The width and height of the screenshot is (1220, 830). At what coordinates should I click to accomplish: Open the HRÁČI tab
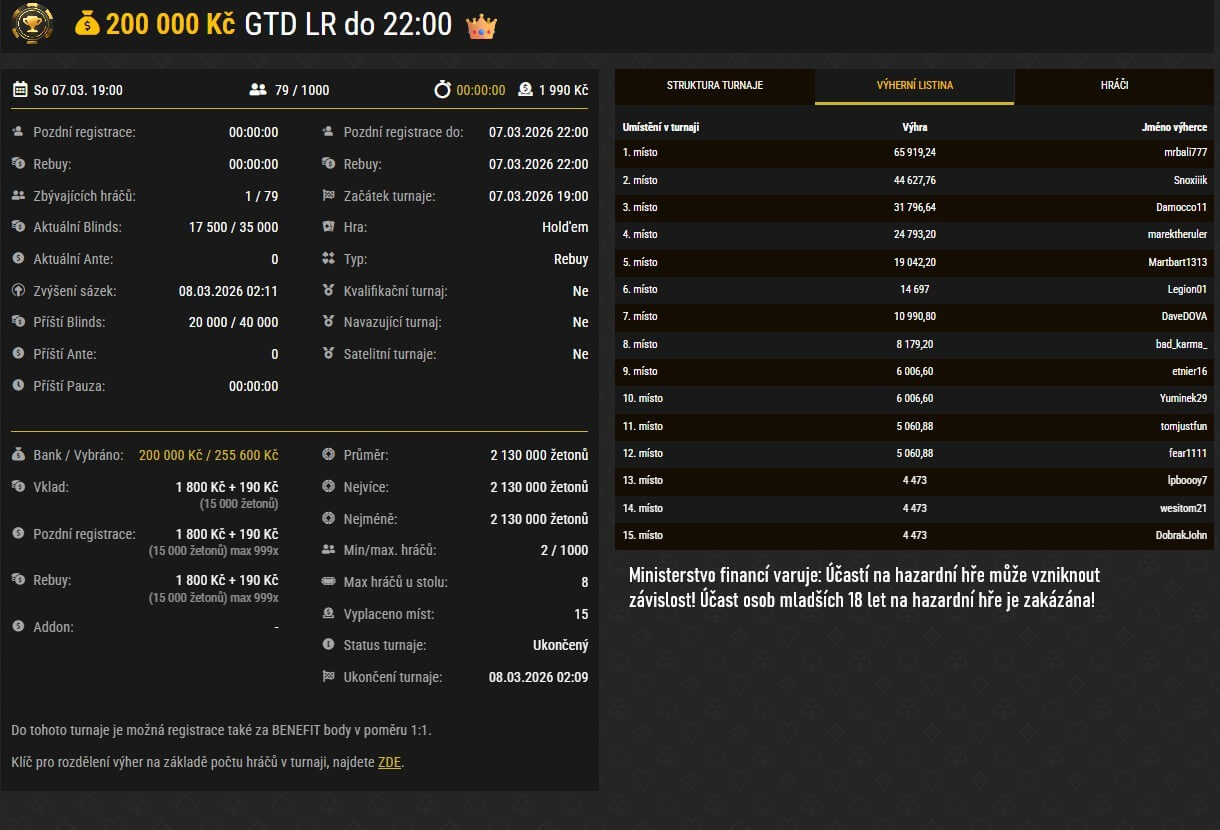pos(1113,87)
